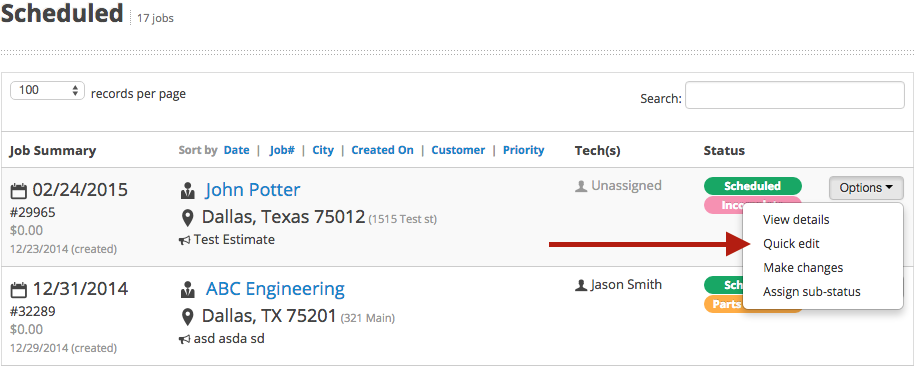Click location pin beside Dallas, Texas 75012
This screenshot has width=916, height=366.
(x=188, y=218)
